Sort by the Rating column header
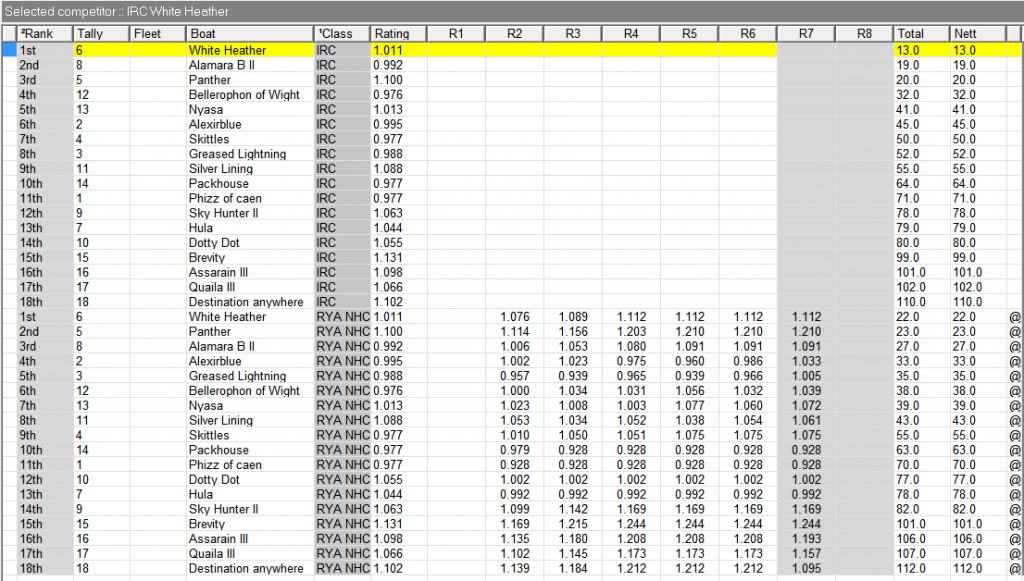 pos(398,34)
